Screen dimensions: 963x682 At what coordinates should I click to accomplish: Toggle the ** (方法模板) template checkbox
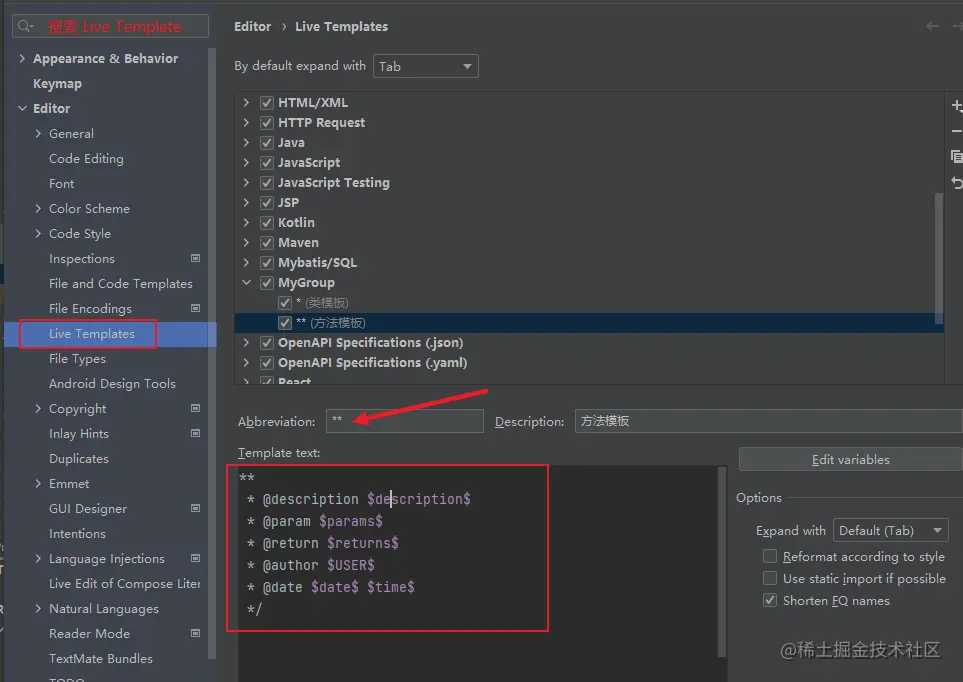pyautogui.click(x=284, y=323)
